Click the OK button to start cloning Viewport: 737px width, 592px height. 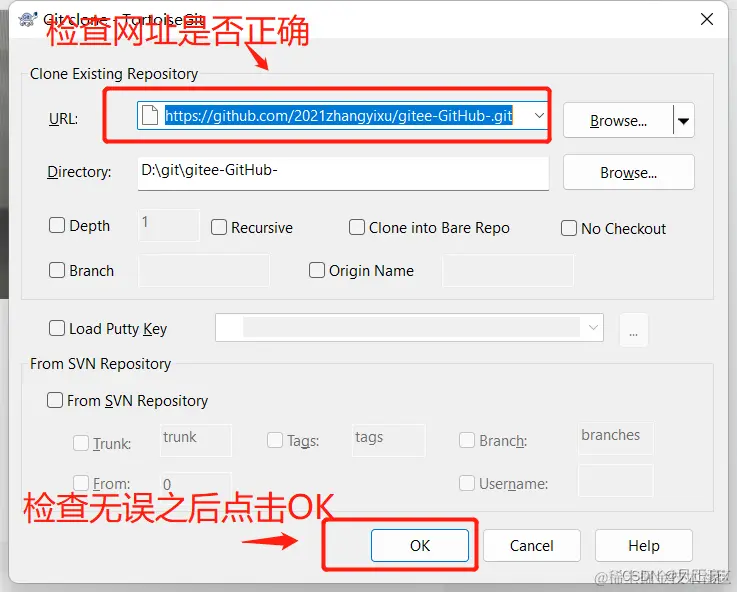pyautogui.click(x=420, y=545)
